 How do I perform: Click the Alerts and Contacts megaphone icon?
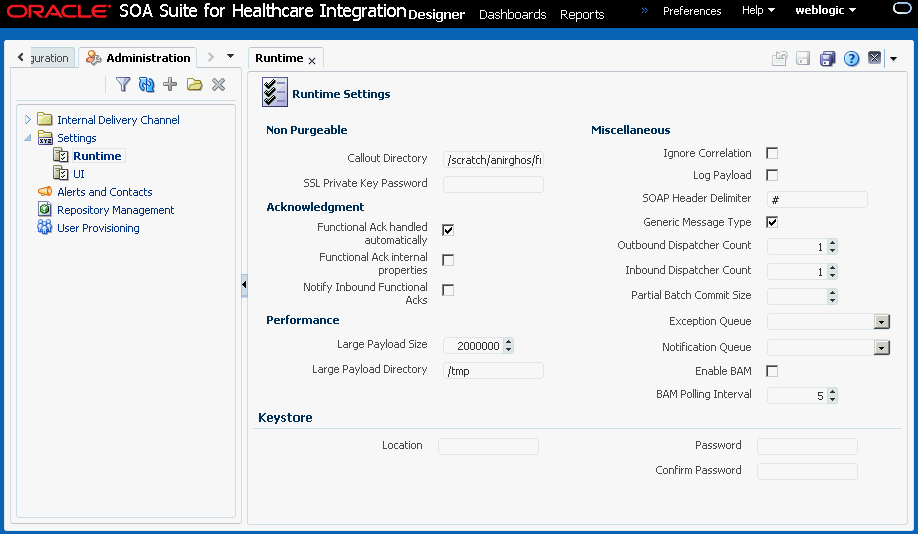[45, 191]
